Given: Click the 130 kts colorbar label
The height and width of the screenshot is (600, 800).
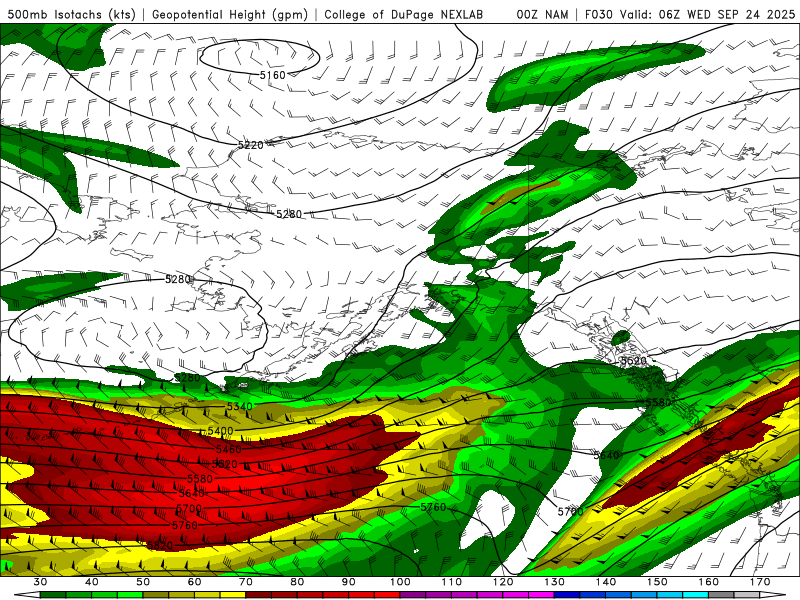Looking at the screenshot, I should [555, 582].
